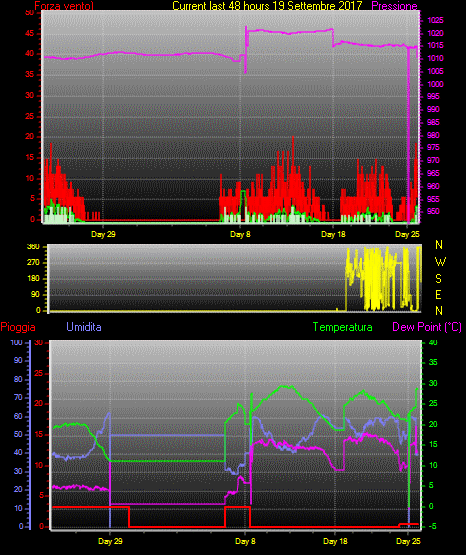Click the Pioggia legend label
The image size is (466, 555).
click(18, 327)
